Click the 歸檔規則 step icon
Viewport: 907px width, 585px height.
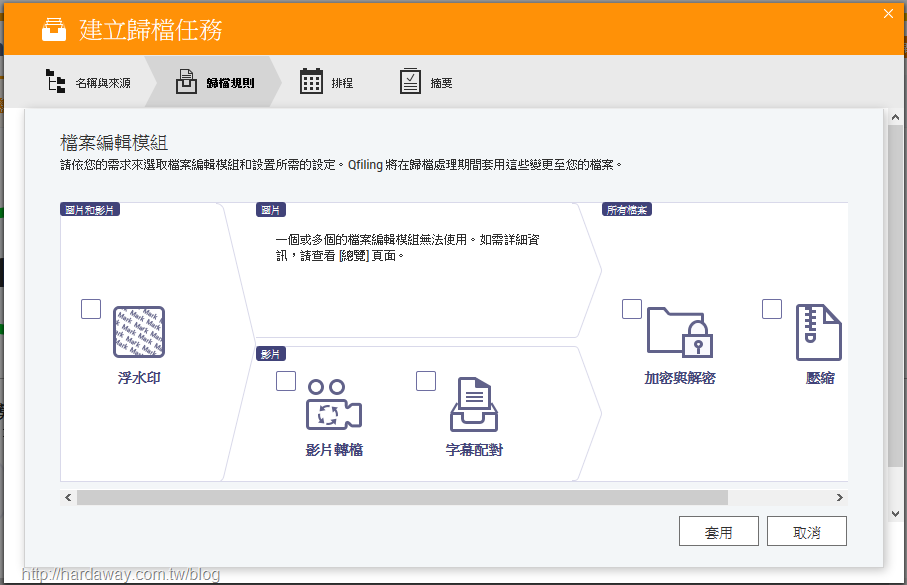(x=186, y=82)
